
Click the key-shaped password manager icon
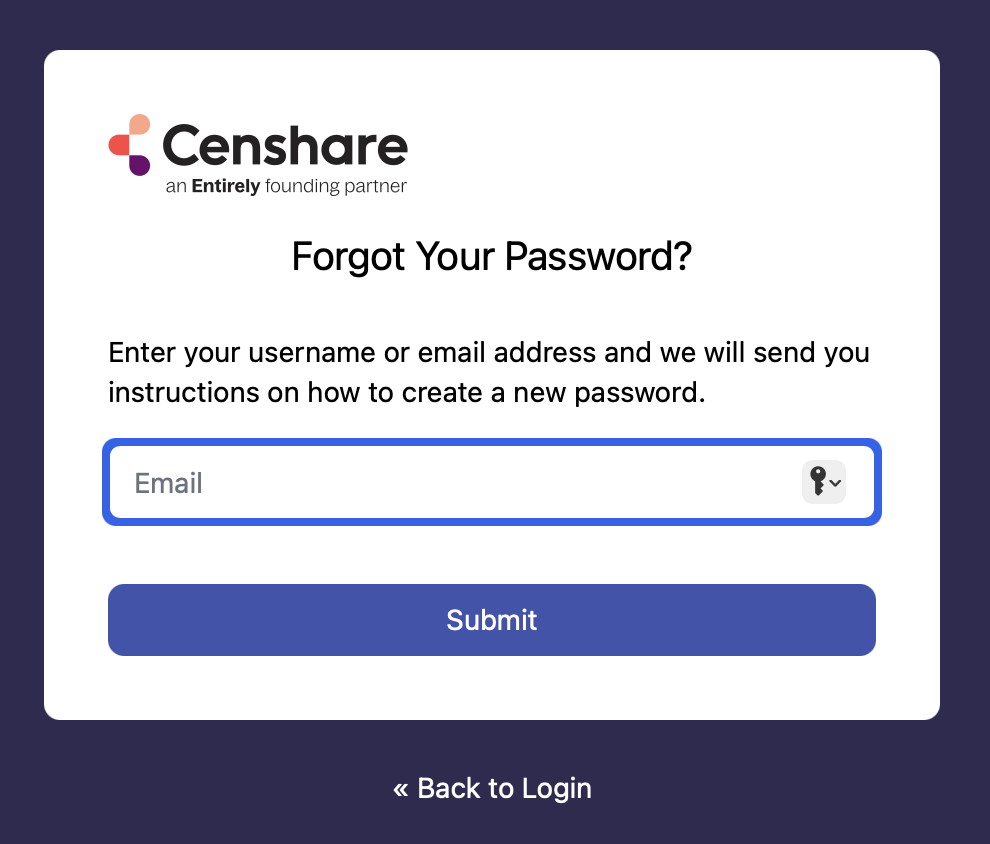tap(818, 481)
